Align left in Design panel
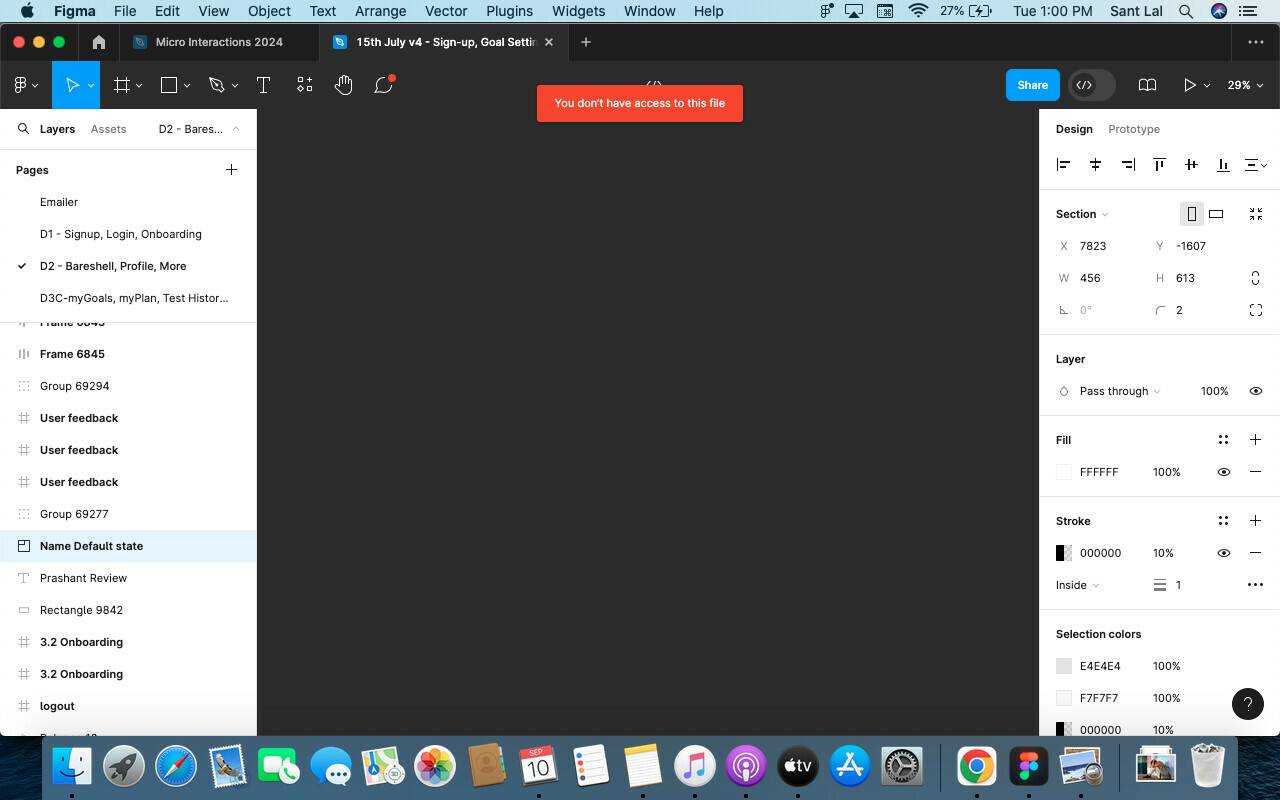The height and width of the screenshot is (800, 1280). (x=1063, y=165)
